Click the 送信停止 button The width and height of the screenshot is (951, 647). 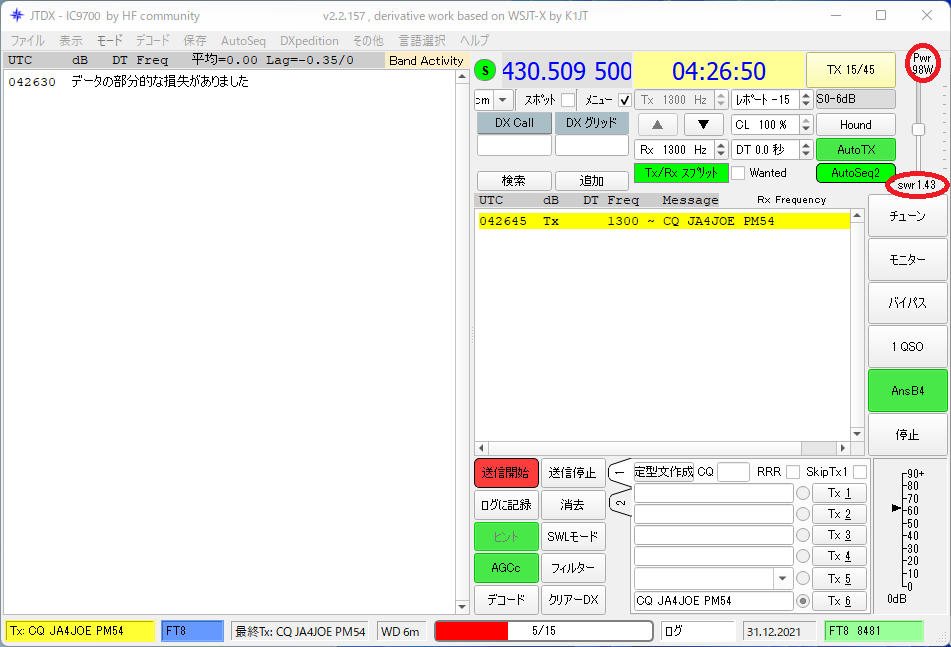(x=573, y=473)
